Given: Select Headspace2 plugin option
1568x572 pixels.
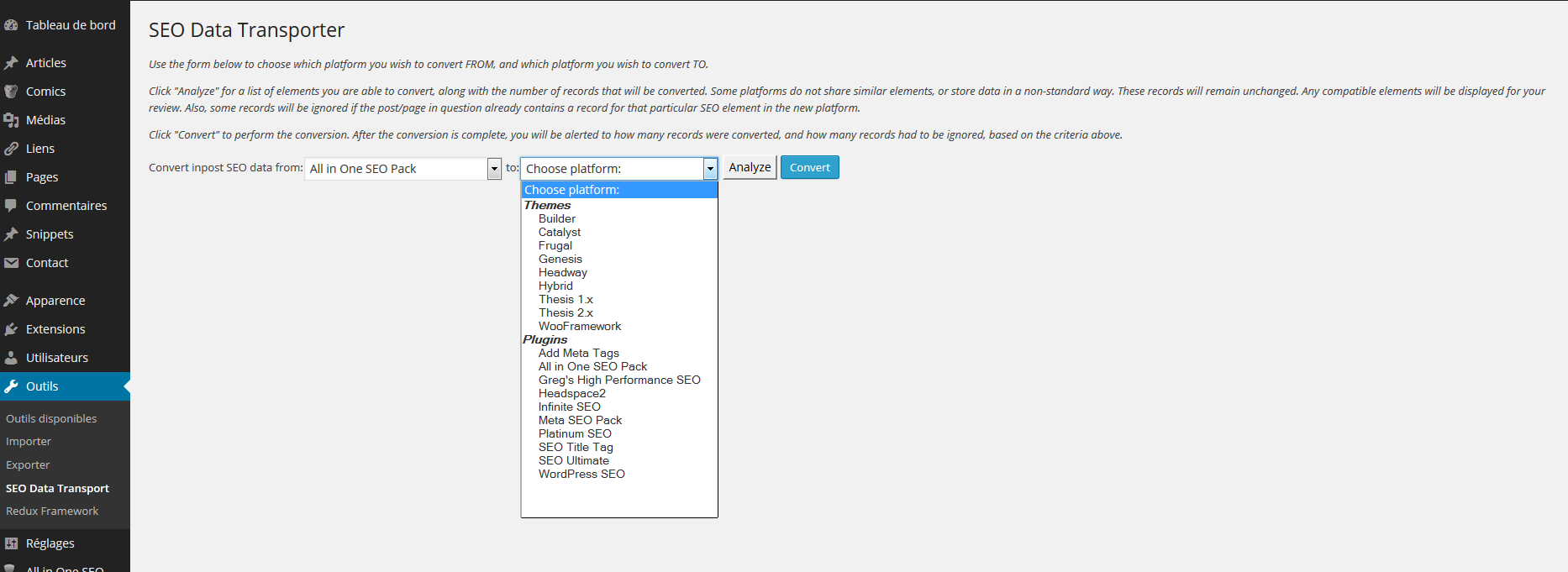Looking at the screenshot, I should pyautogui.click(x=572, y=393).
